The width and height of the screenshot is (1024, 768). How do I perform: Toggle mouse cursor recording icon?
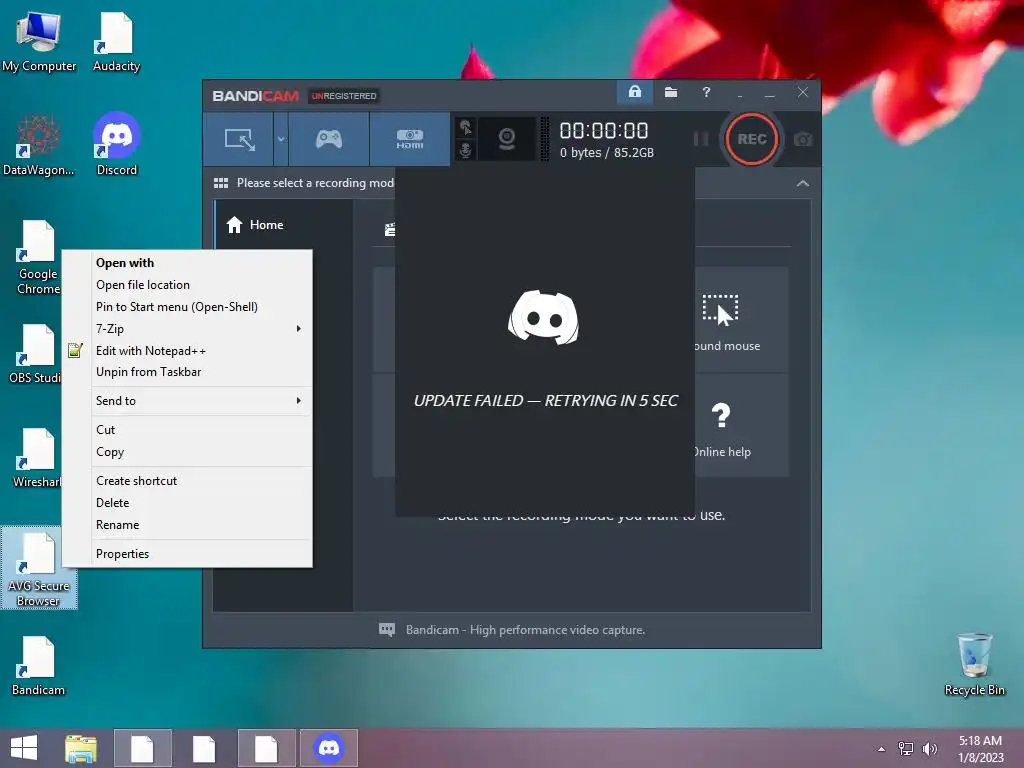point(466,127)
